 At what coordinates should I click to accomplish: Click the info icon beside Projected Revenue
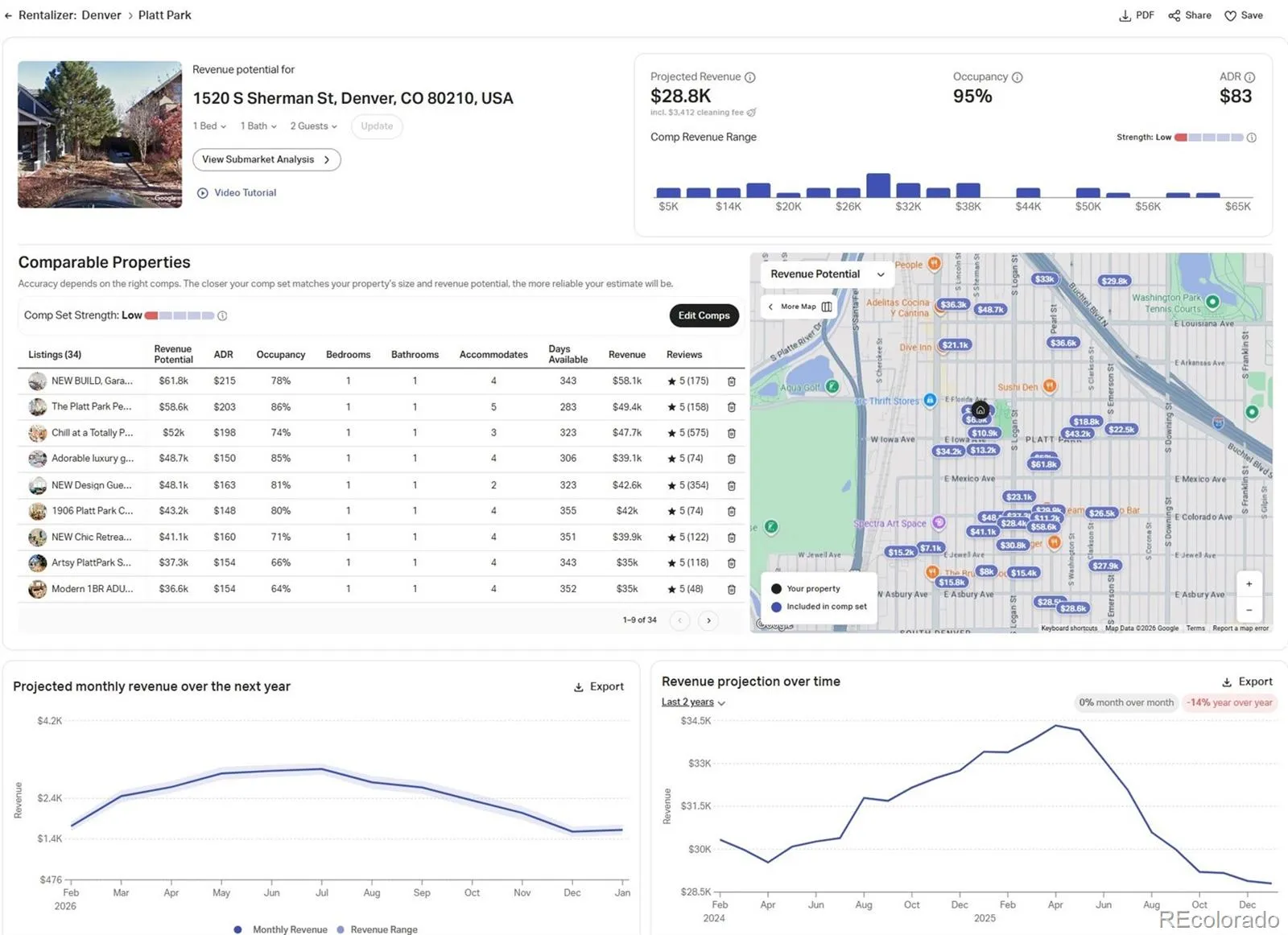pos(749,77)
